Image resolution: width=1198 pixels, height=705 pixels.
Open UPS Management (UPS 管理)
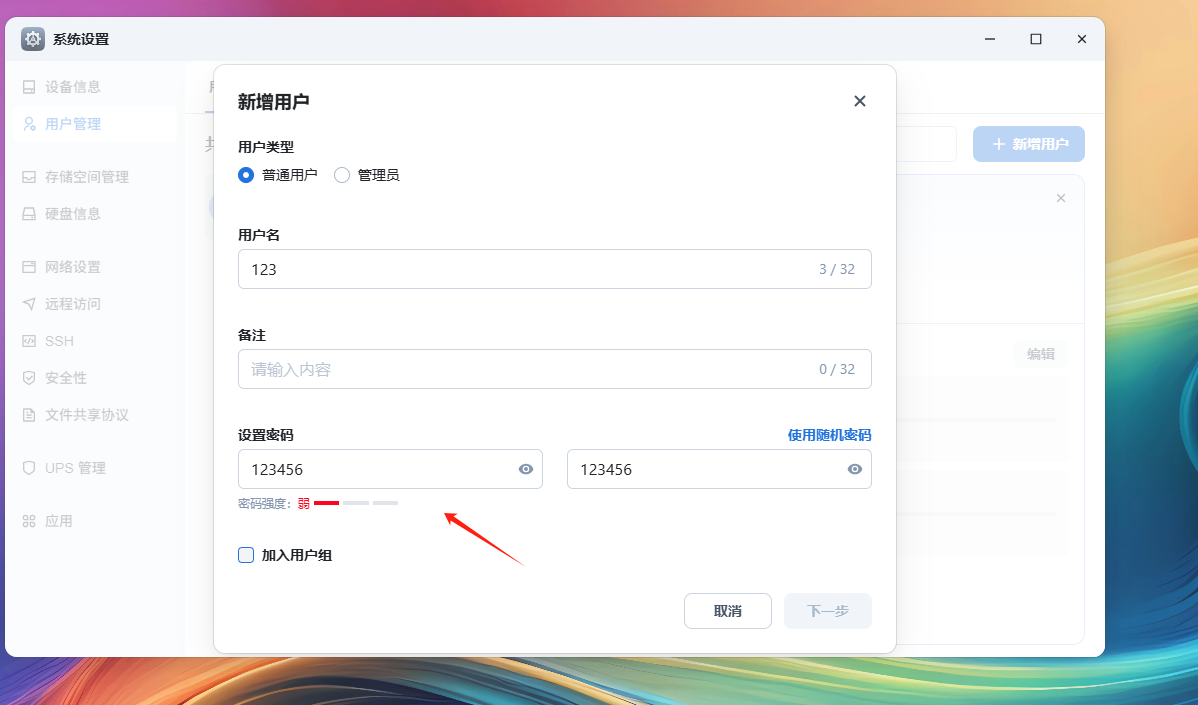[x=95, y=468]
